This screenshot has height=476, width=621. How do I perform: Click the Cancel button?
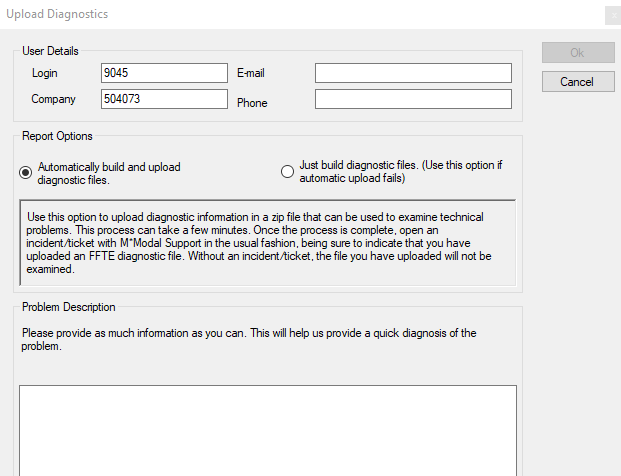tap(578, 82)
